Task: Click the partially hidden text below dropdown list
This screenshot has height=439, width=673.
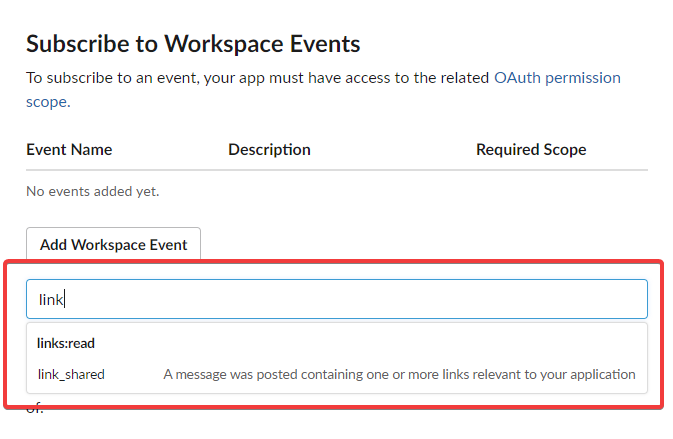Action: (35, 409)
